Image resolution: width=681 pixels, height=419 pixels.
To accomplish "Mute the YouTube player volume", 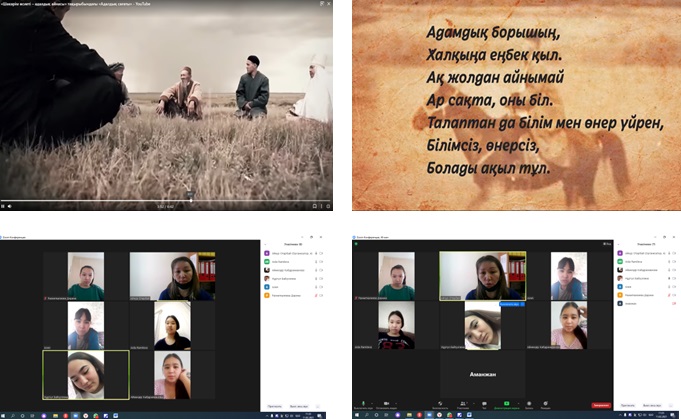I will tap(9, 206).
